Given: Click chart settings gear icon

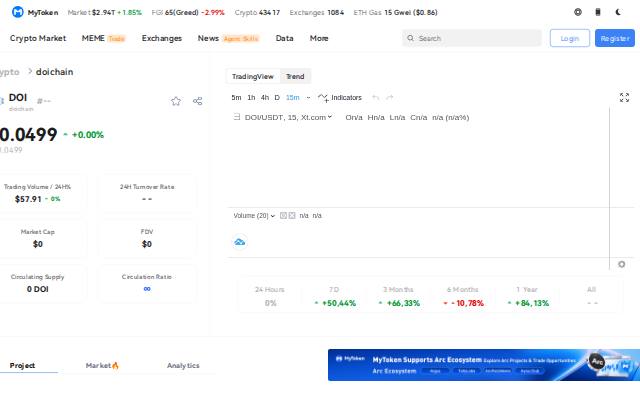Looking at the screenshot, I should pos(622,264).
